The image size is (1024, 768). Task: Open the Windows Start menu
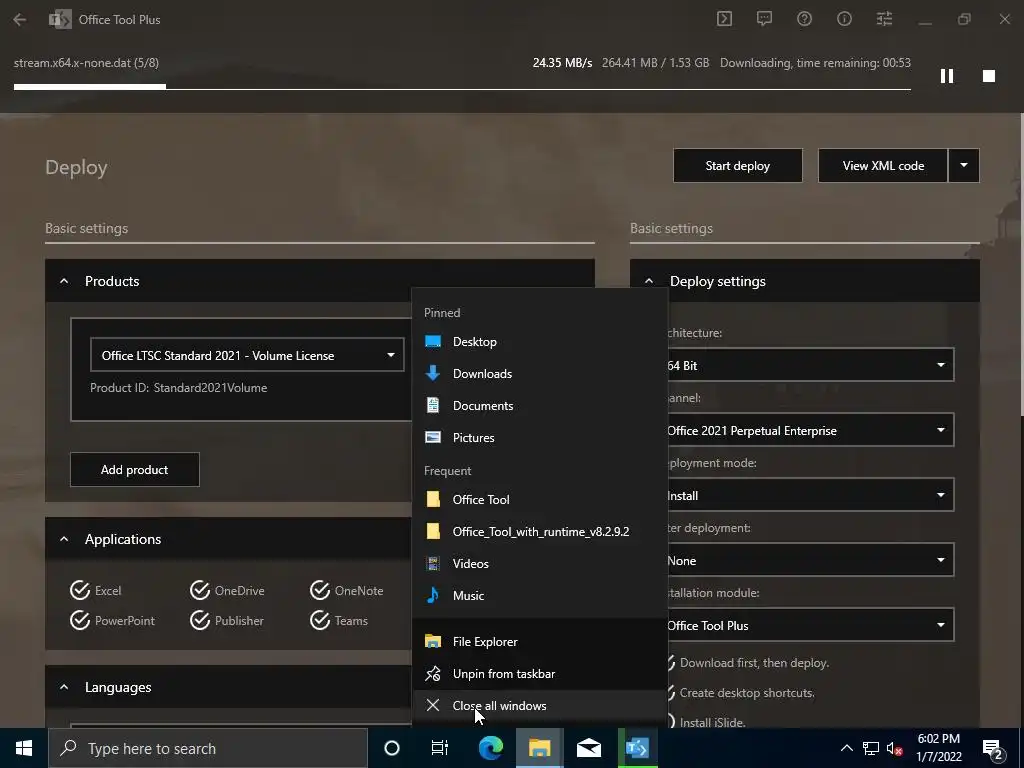click(x=24, y=748)
